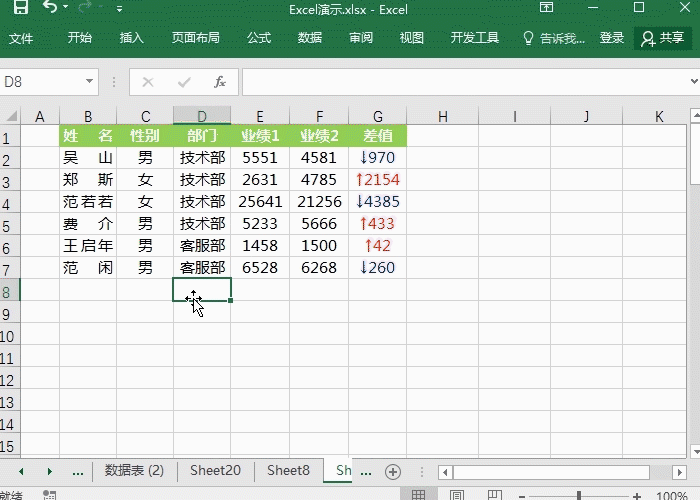The image size is (700, 500).
Task: Select cell with value 25641
Action: tap(260, 202)
